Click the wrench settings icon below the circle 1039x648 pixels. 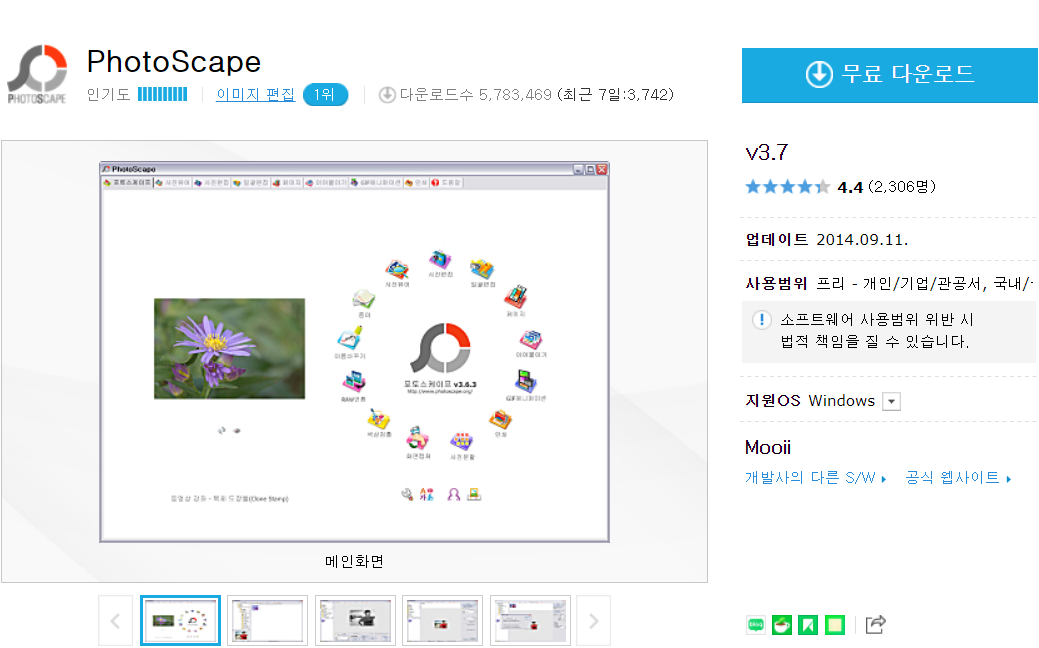coord(408,494)
